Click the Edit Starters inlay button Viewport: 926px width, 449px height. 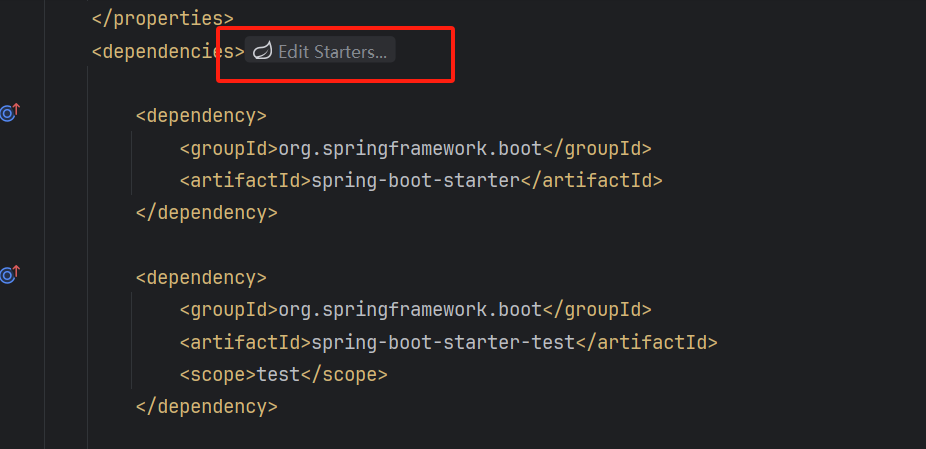(x=331, y=52)
